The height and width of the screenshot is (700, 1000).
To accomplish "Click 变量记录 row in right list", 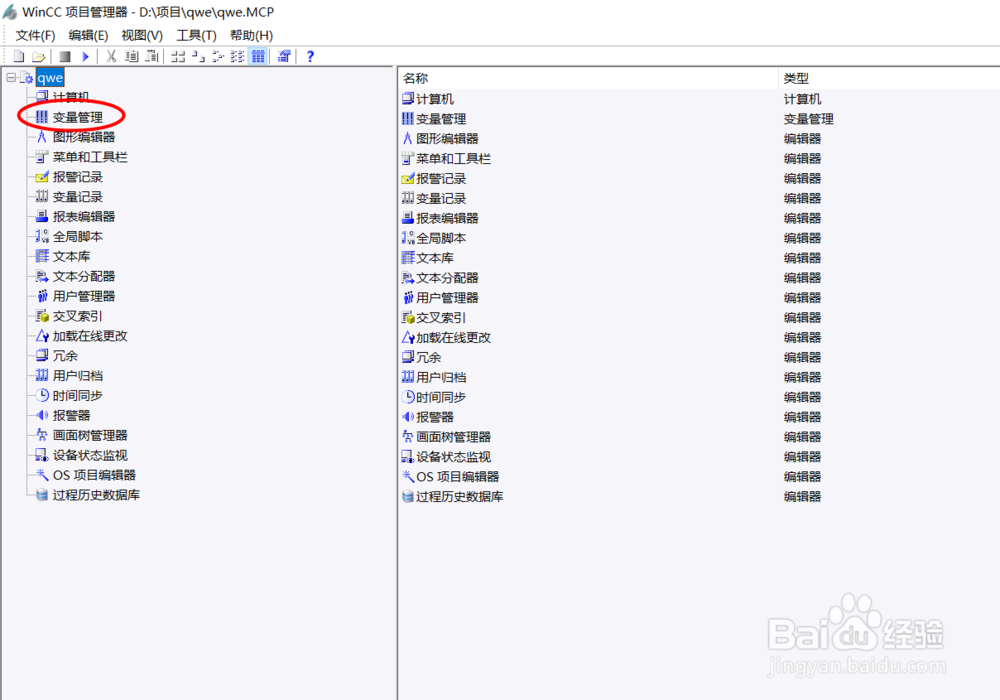I will pos(700,198).
